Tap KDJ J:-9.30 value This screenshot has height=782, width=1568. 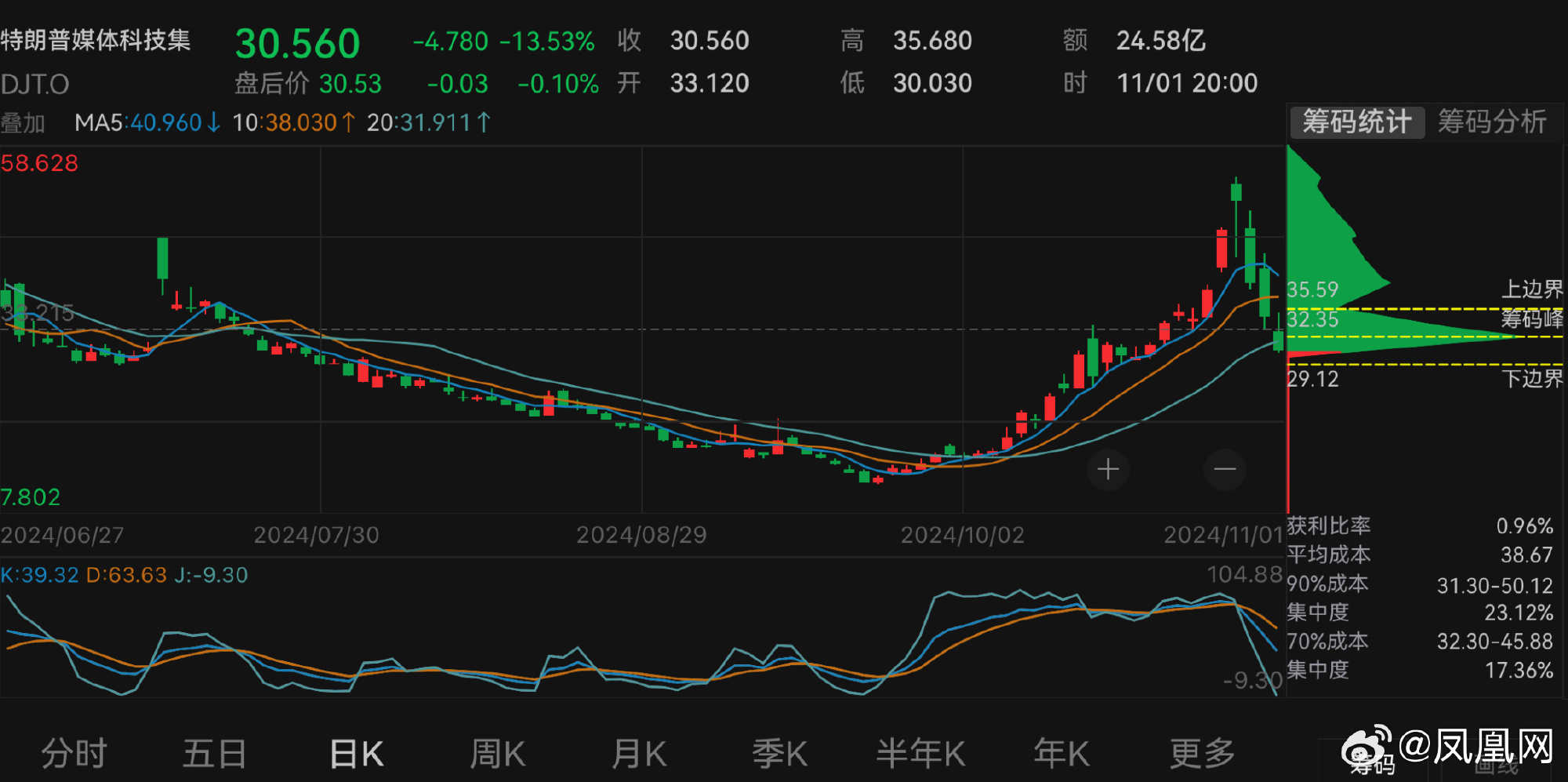[x=211, y=575]
